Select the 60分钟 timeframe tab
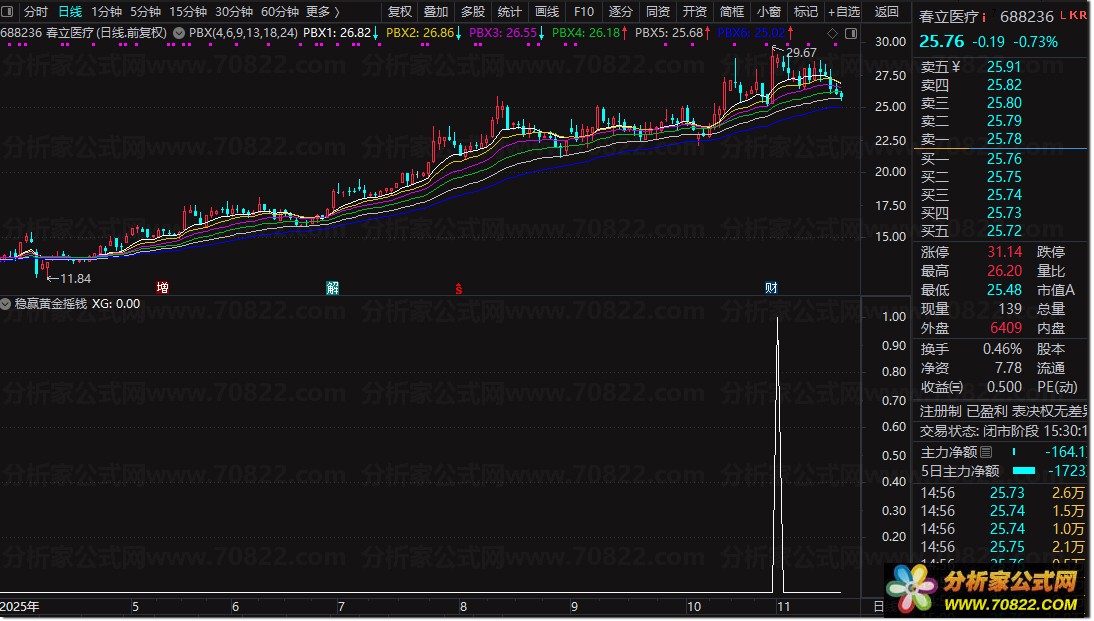 pyautogui.click(x=279, y=12)
